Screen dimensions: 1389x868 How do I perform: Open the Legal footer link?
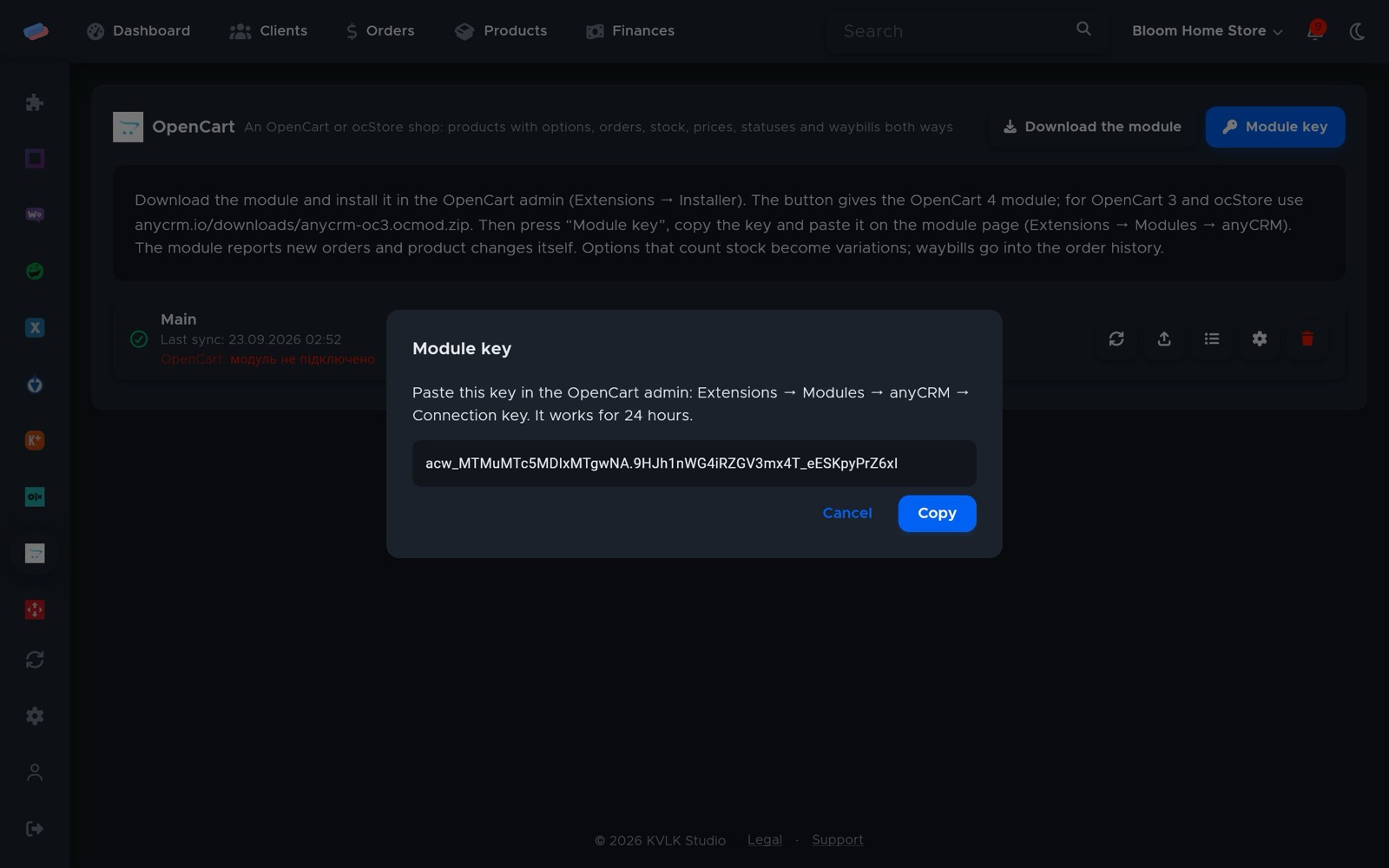click(765, 839)
